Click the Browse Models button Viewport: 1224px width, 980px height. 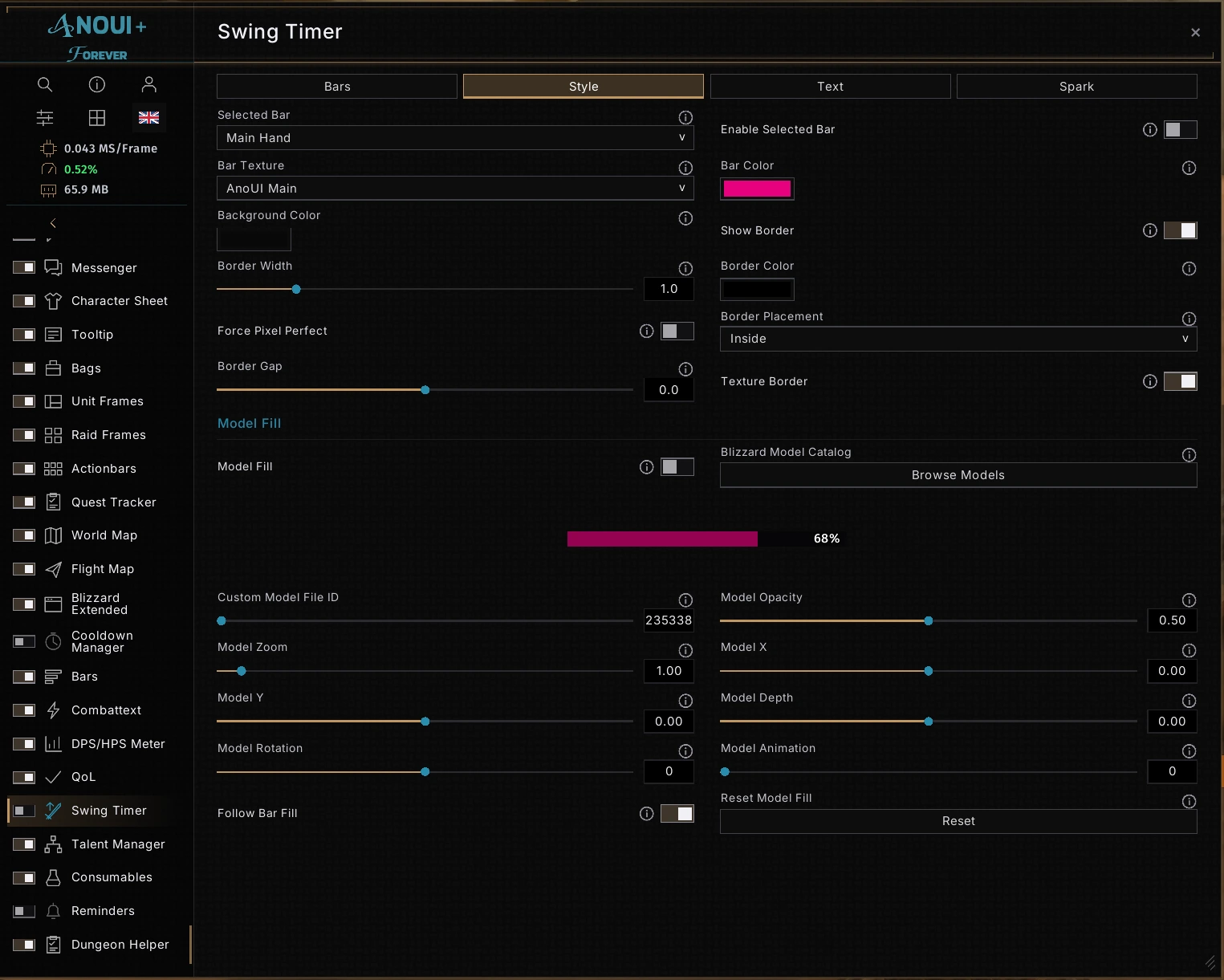958,475
